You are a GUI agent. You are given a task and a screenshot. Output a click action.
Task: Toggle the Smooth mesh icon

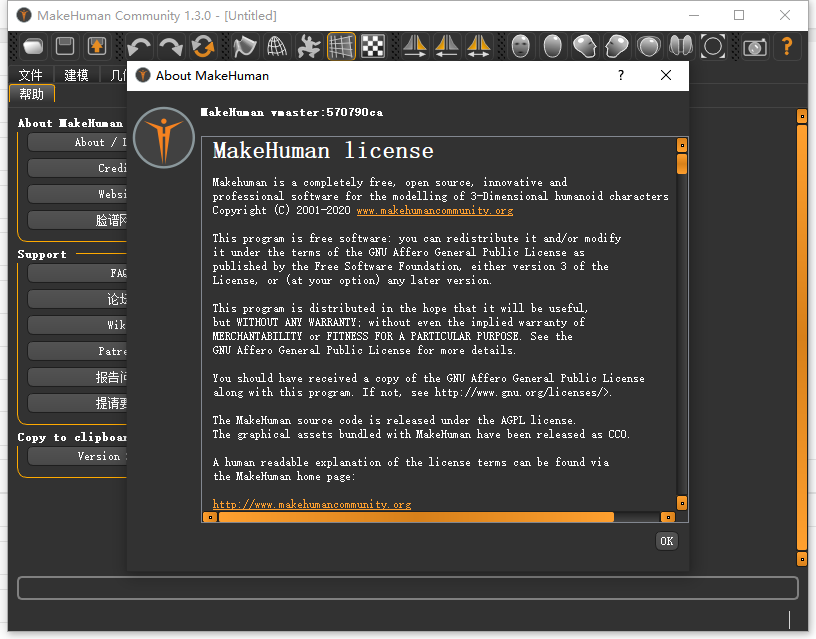click(x=245, y=46)
